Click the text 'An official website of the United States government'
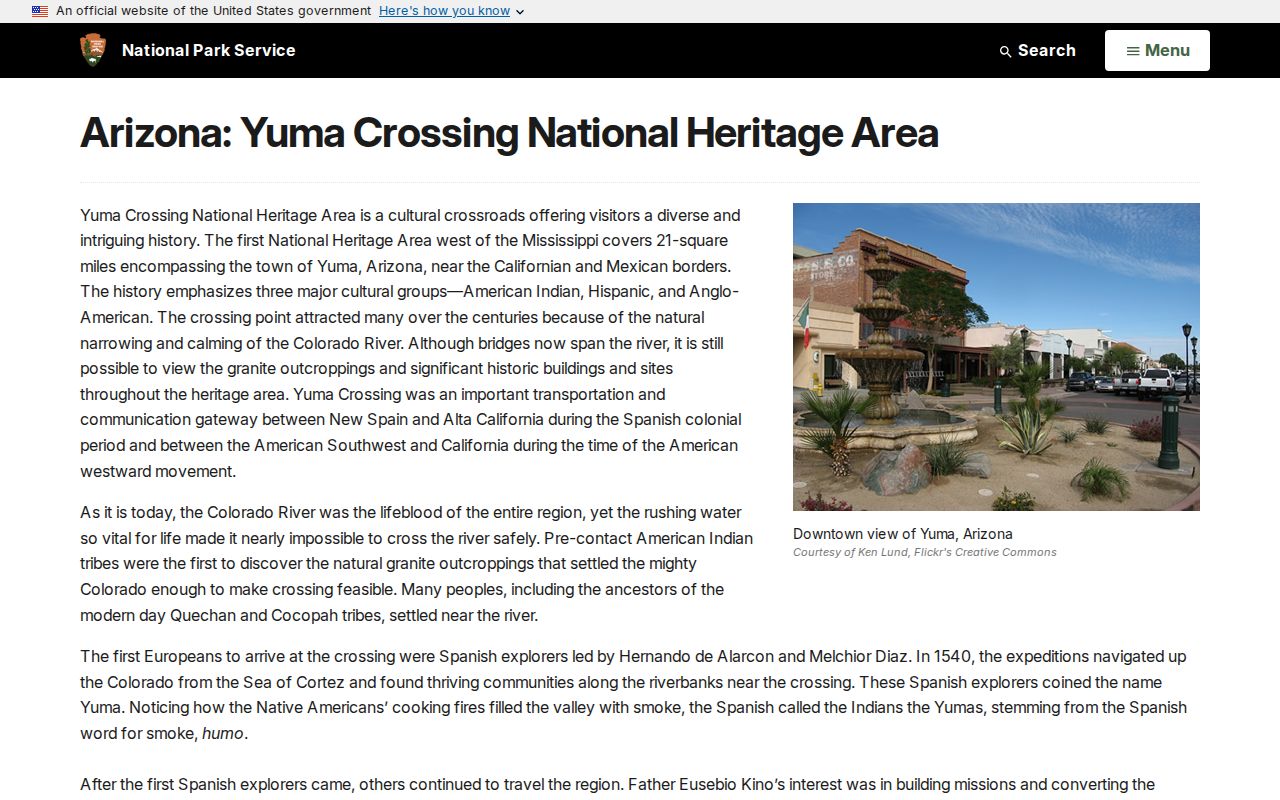Image resolution: width=1280 pixels, height=800 pixels. click(213, 11)
